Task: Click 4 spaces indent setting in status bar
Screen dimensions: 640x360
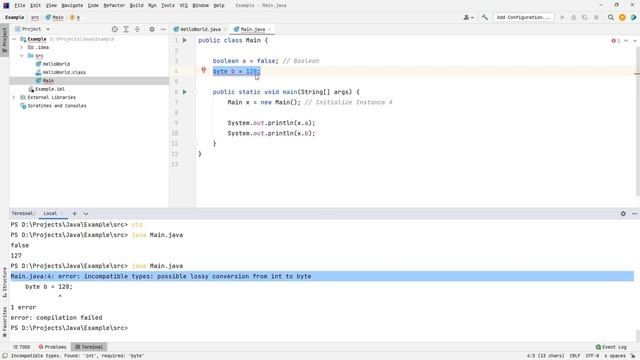Action: [615, 356]
